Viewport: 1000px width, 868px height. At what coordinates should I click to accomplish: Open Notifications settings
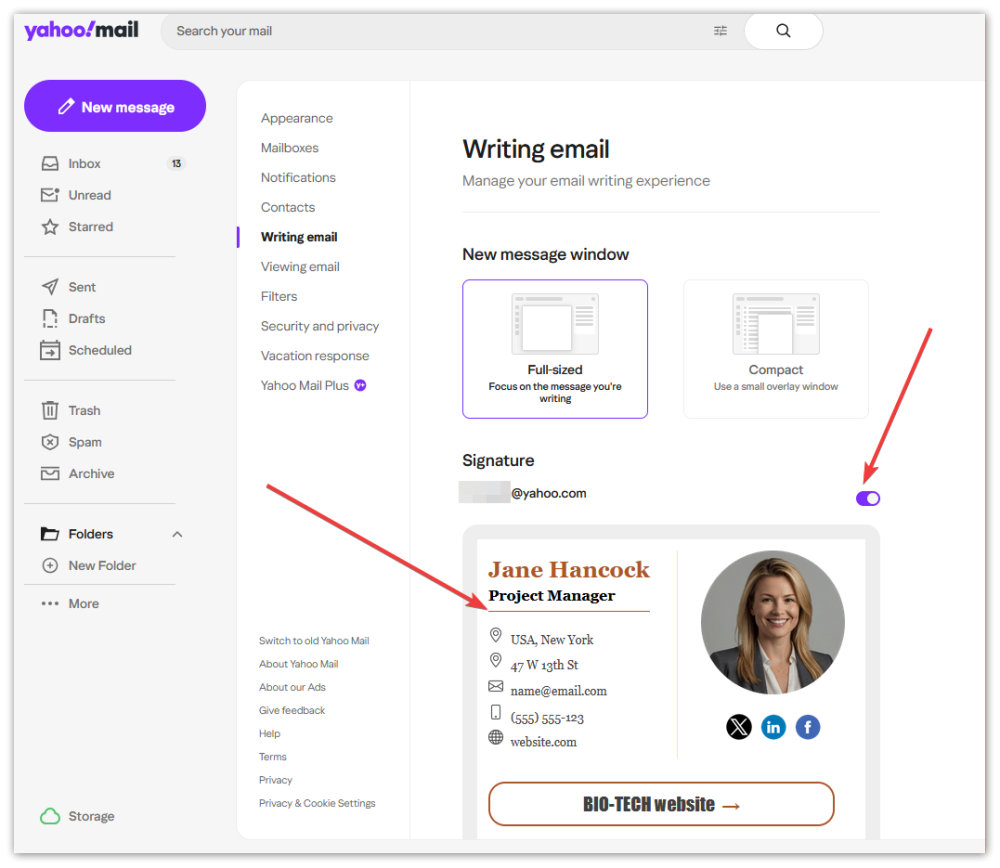coord(298,177)
